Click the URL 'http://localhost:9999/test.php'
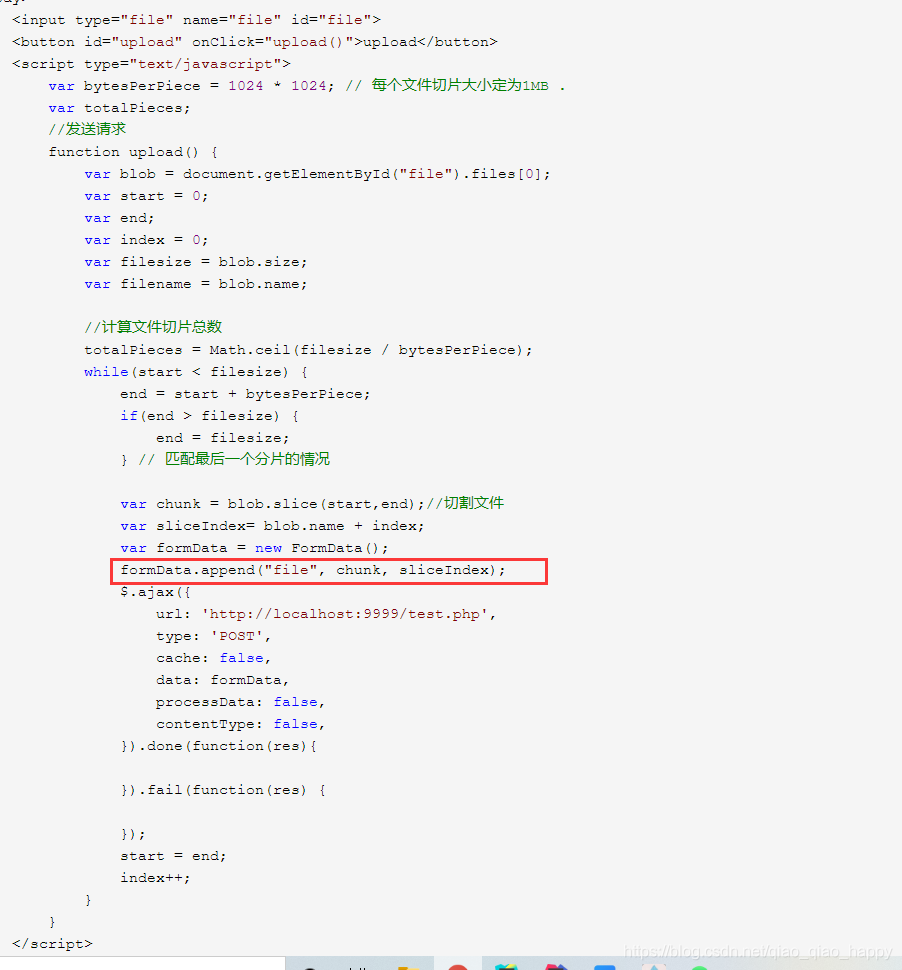Viewport: 902px width, 970px height. 345,614
